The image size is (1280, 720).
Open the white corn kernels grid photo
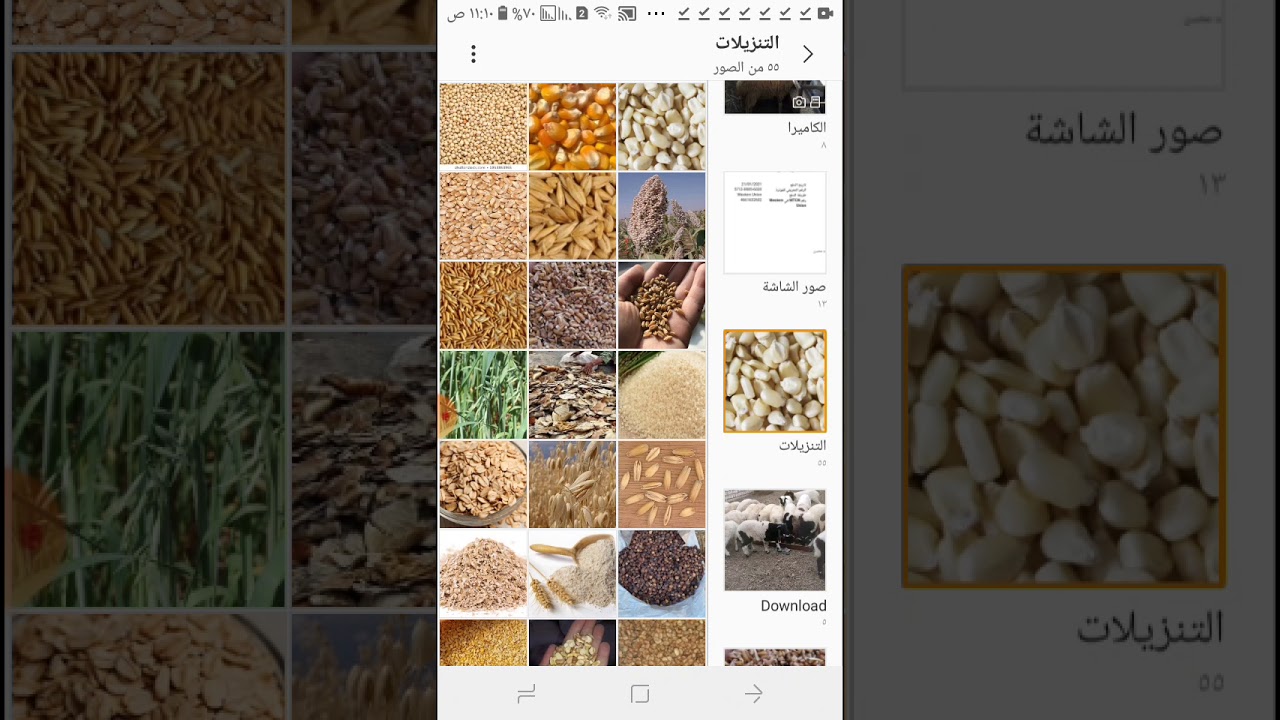(x=662, y=127)
